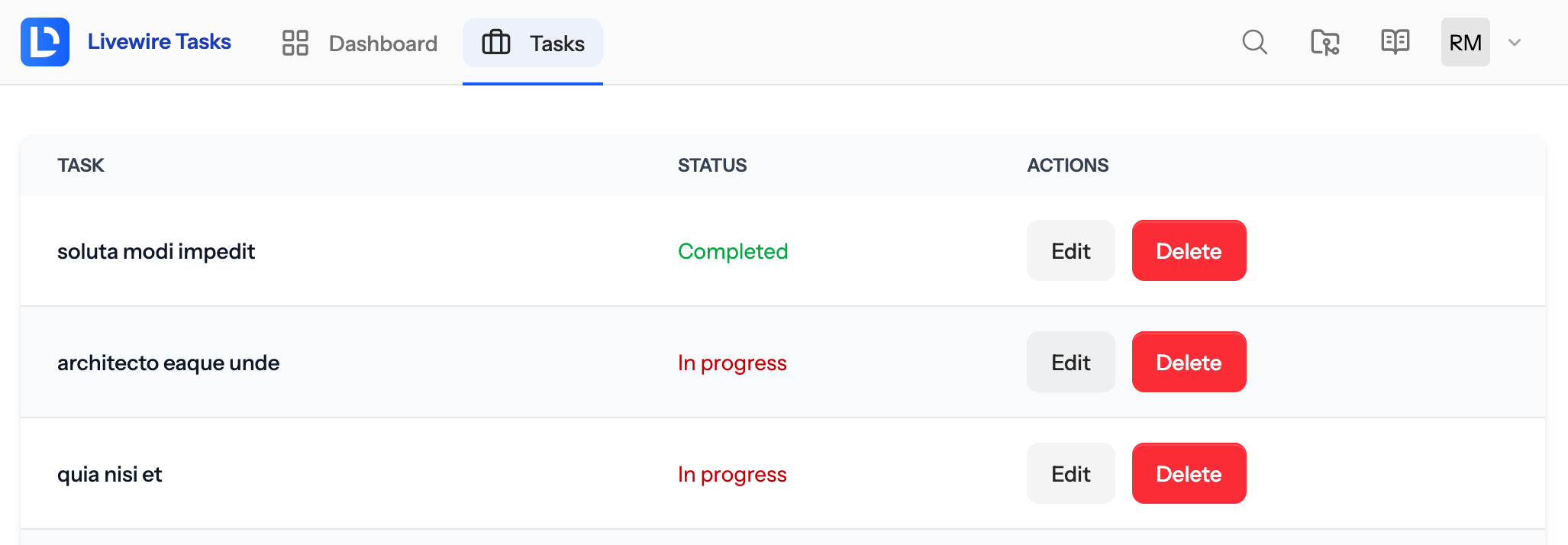
Task: Go to the Dashboard nav item
Action: tap(360, 43)
